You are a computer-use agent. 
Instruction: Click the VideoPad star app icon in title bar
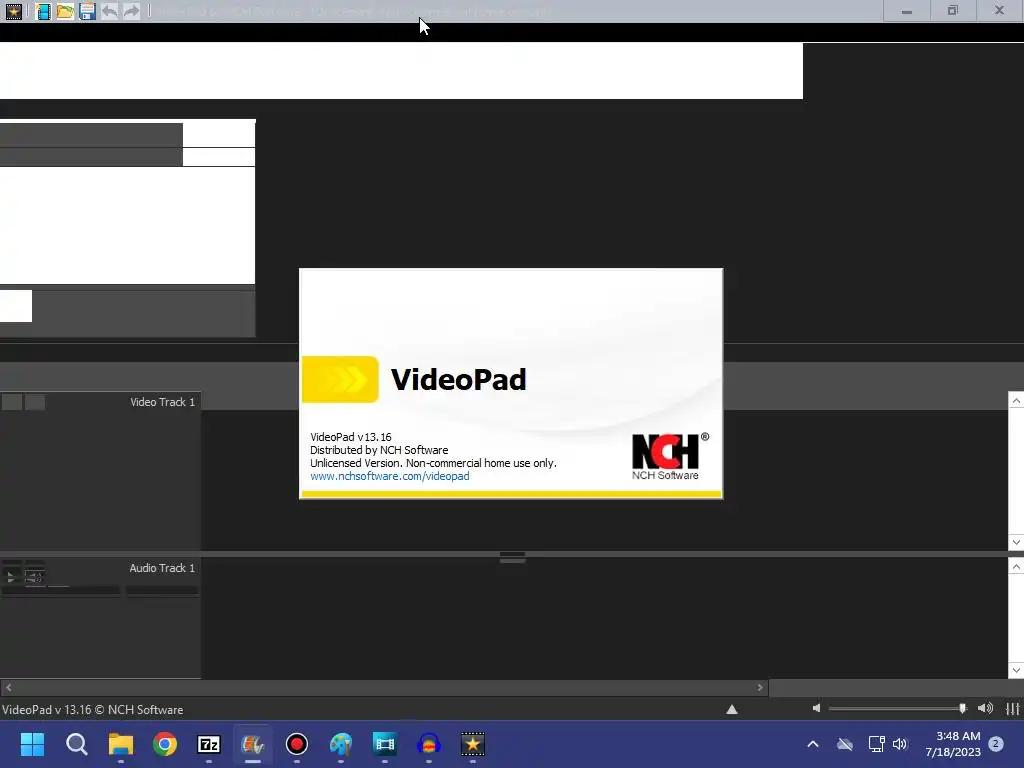(x=14, y=11)
